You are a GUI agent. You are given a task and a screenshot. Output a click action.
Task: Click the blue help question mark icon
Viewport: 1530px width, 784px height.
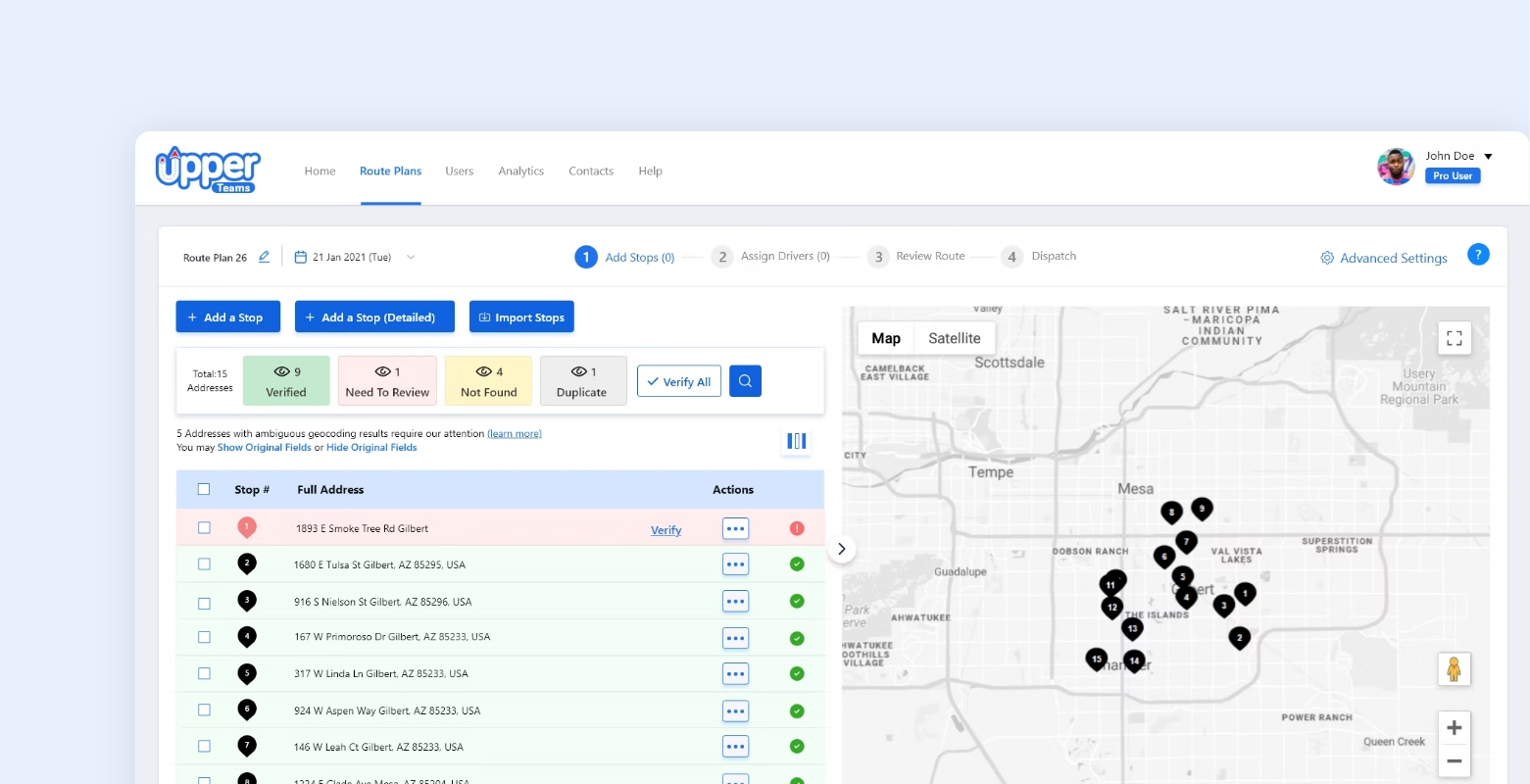pos(1478,254)
